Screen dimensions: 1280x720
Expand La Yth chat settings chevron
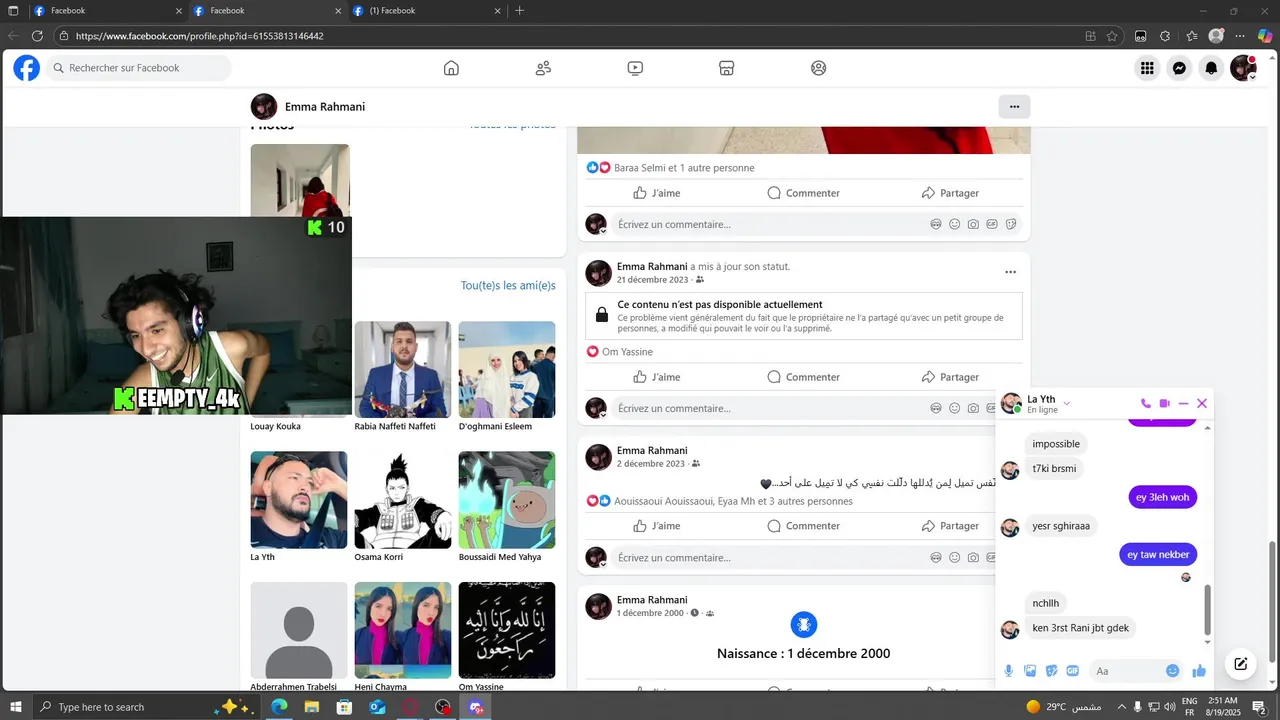point(1067,404)
